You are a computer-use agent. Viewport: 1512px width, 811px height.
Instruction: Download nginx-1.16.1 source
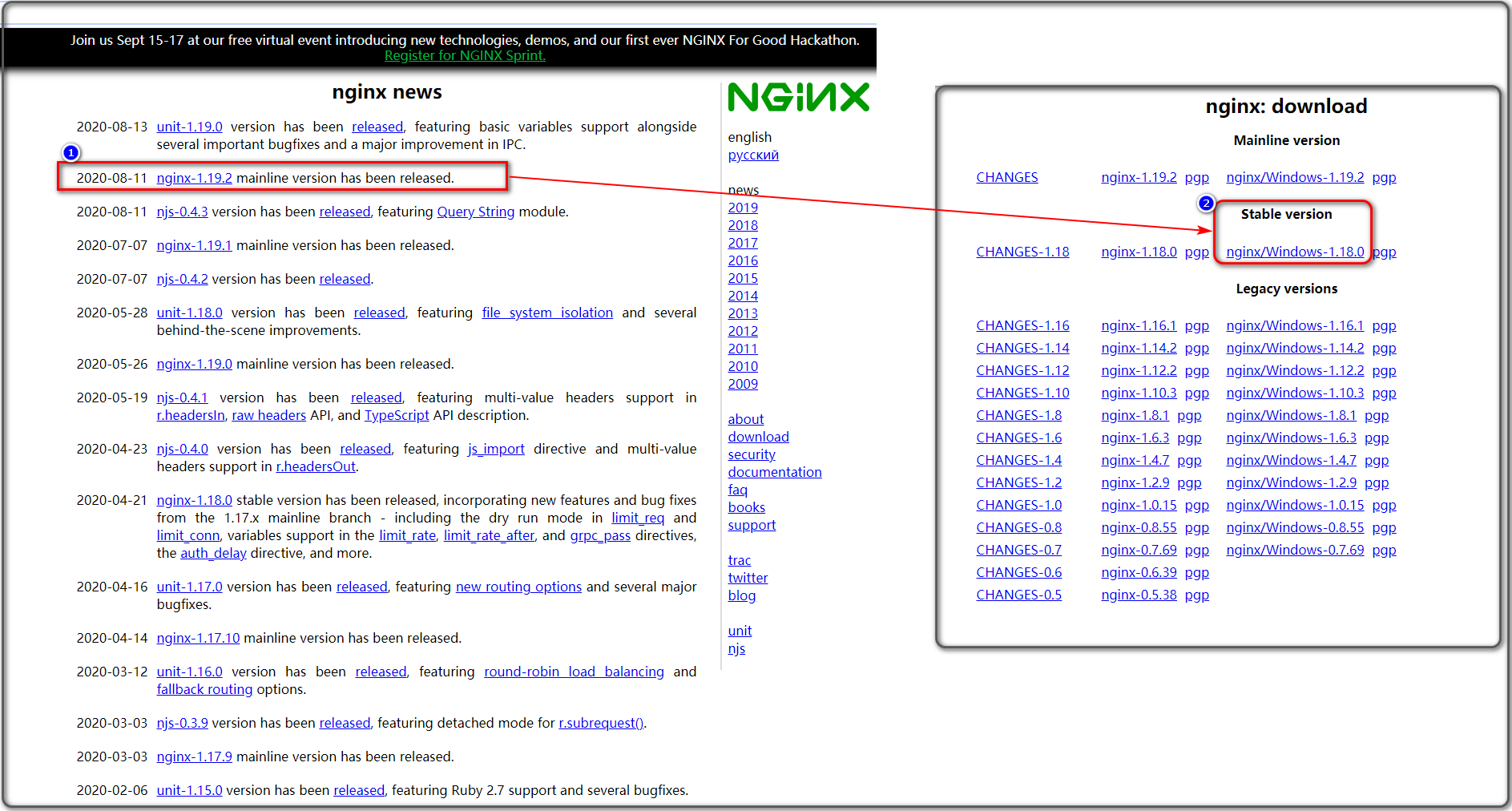1139,325
